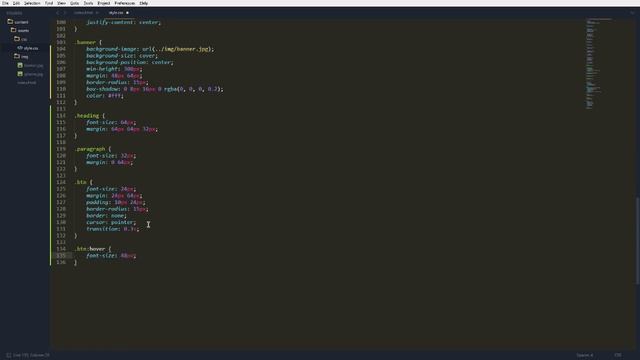640x360 pixels.
Task: Click the transition declaration line
Action: coord(113,229)
